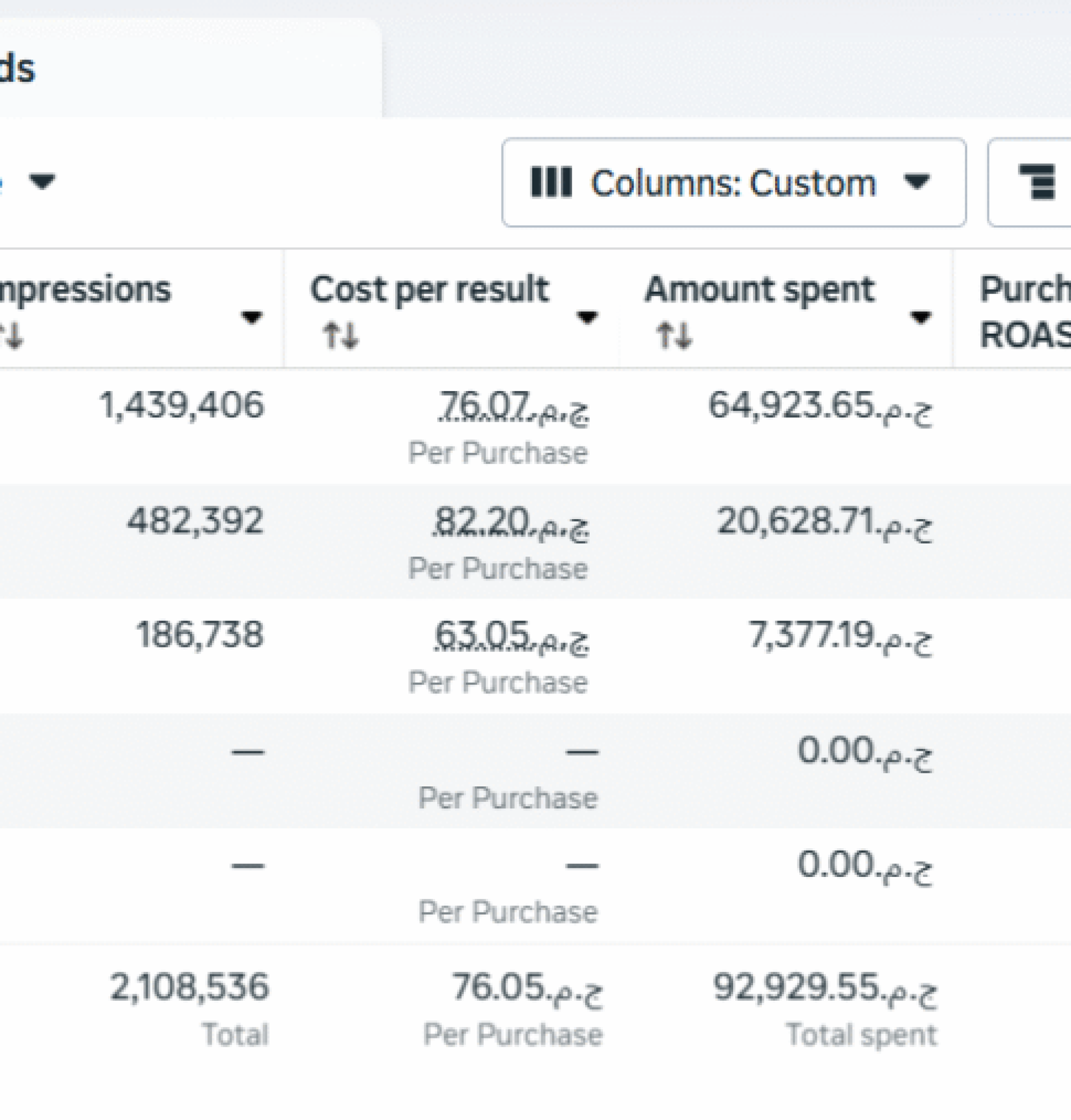Click the columns layout icon

tap(552, 182)
